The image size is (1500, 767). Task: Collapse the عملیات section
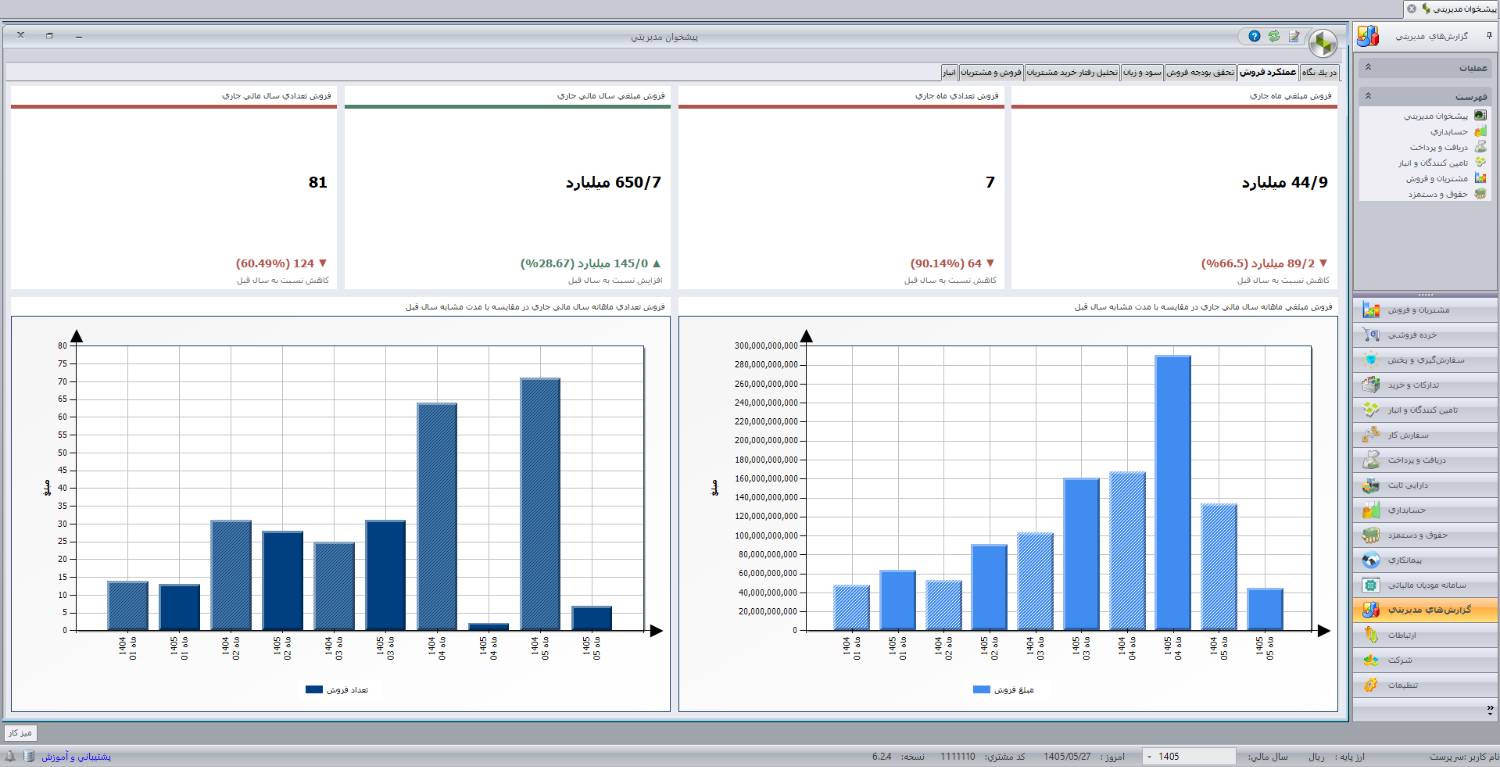tap(1368, 68)
